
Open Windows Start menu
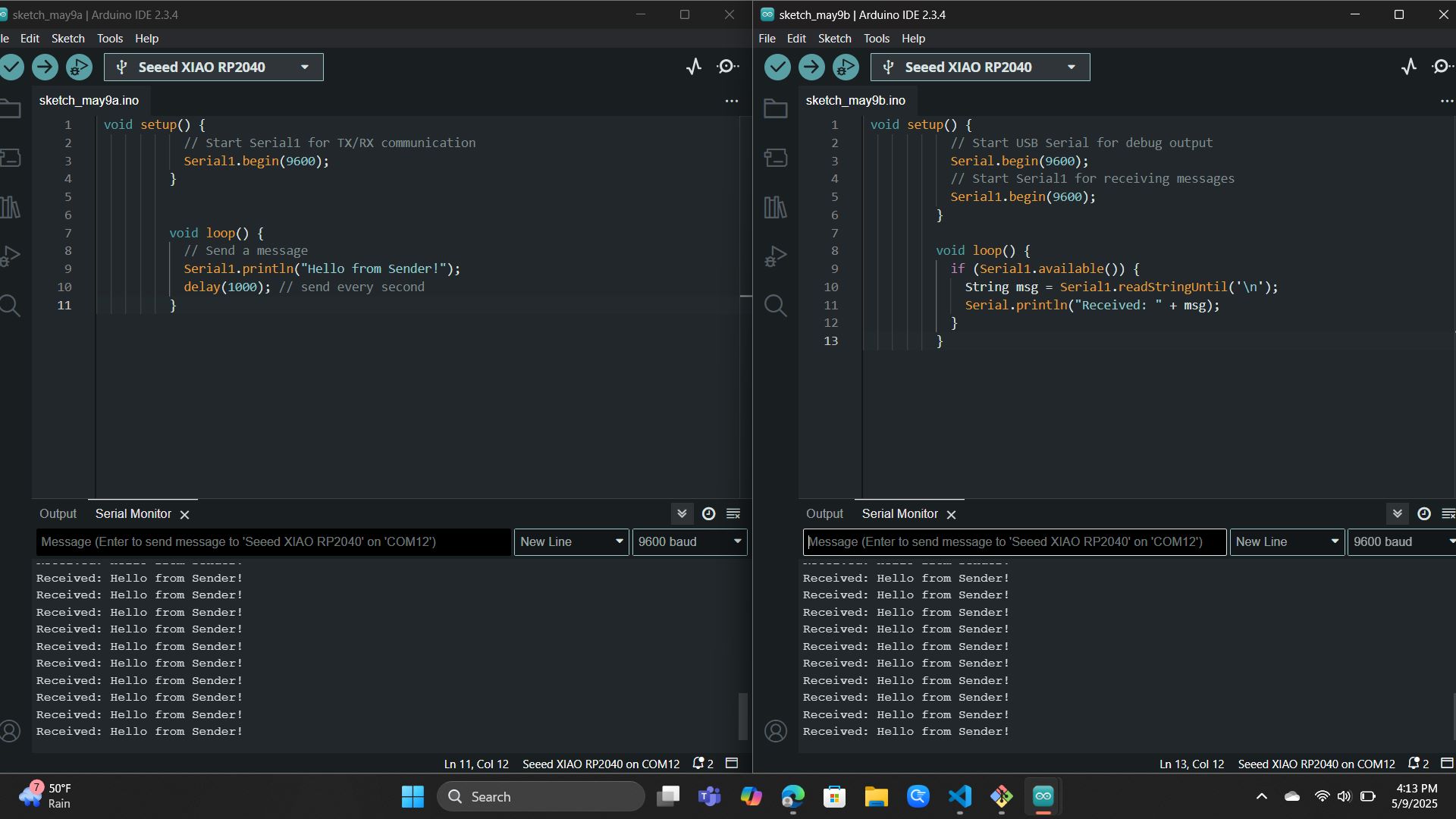413,796
